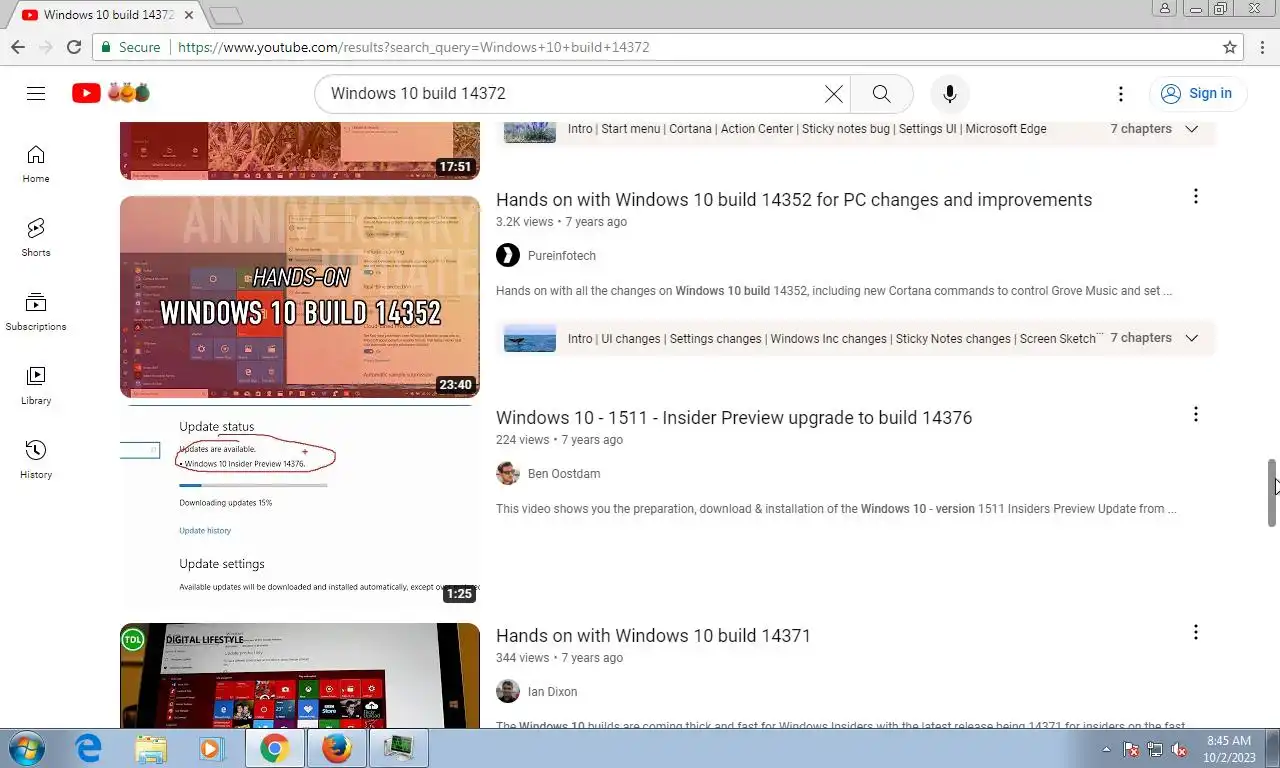Open Library in the sidebar
The width and height of the screenshot is (1280, 768).
tap(36, 386)
